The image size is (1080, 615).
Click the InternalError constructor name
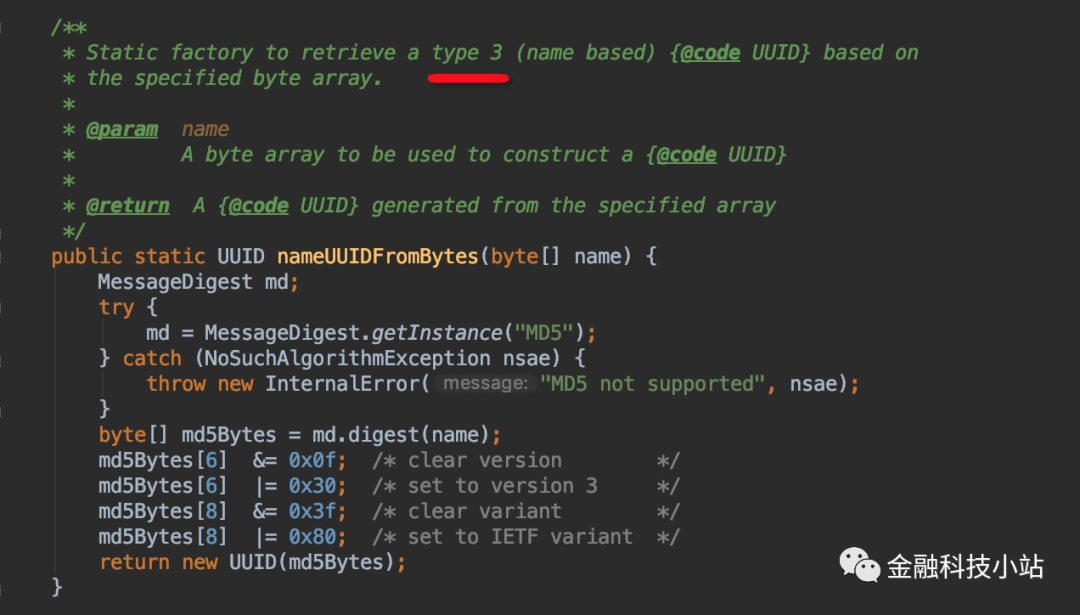click(x=341, y=384)
